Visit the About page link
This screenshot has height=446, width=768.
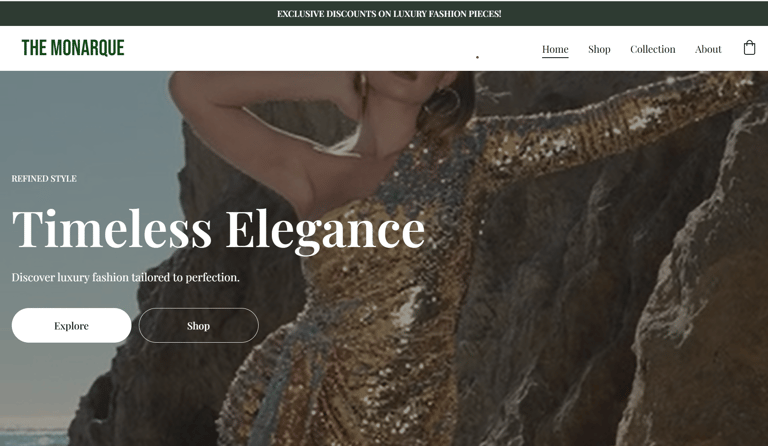[x=708, y=49]
